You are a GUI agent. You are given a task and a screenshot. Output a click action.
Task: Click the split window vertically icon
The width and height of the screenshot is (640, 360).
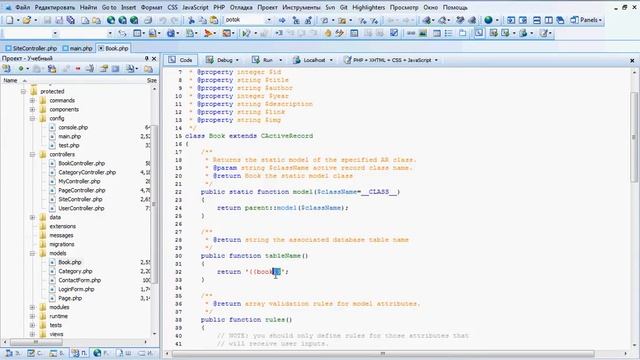pyautogui.click(x=549, y=20)
